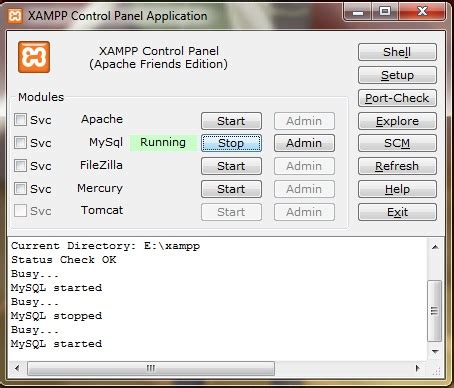454x388 pixels.
Task: Open SCM services manager
Action: click(397, 143)
